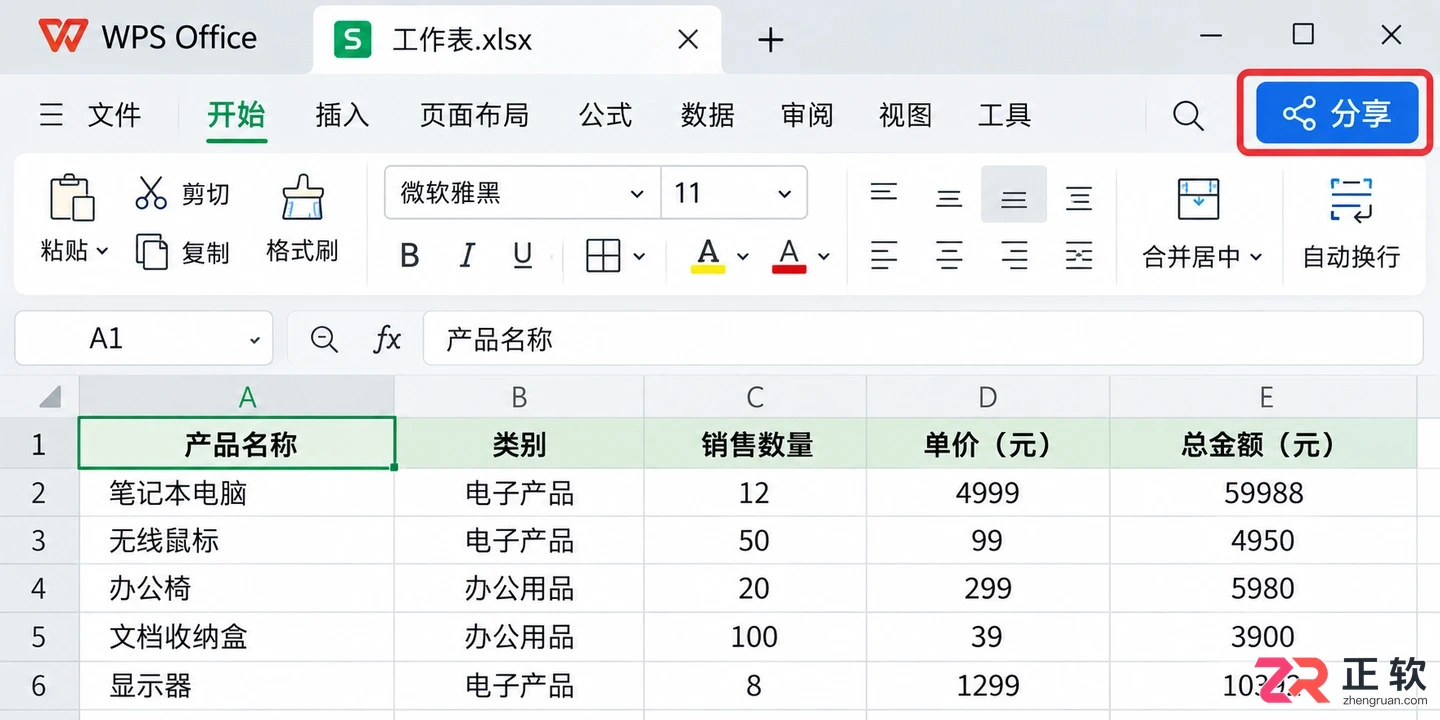Click the select-all corner triangle
Image resolution: width=1440 pixels, height=720 pixels.
[50, 397]
